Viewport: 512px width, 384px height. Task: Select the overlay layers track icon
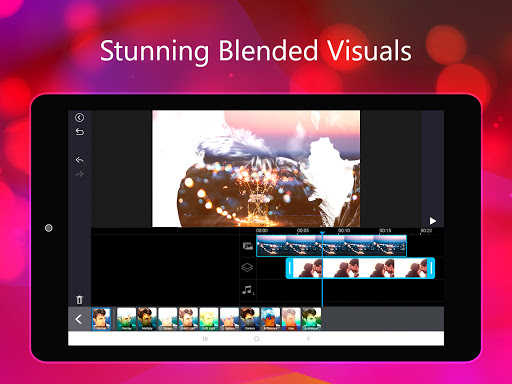point(247,268)
